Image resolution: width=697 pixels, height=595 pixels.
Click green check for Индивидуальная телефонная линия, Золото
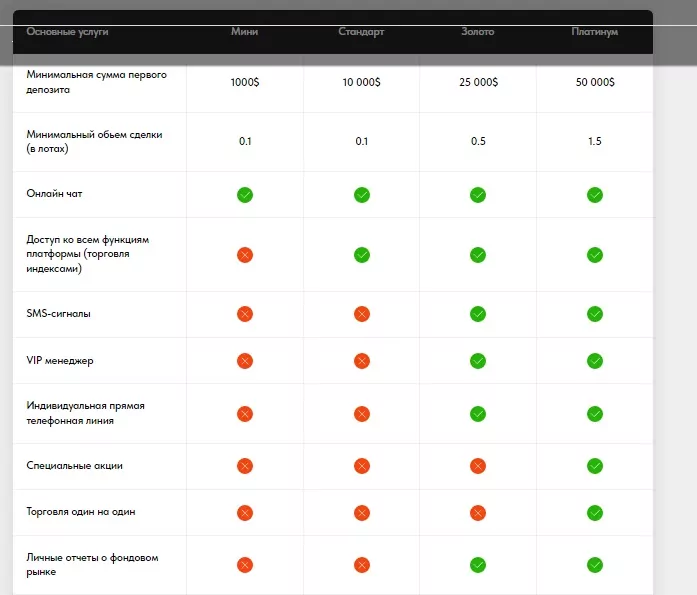(478, 414)
